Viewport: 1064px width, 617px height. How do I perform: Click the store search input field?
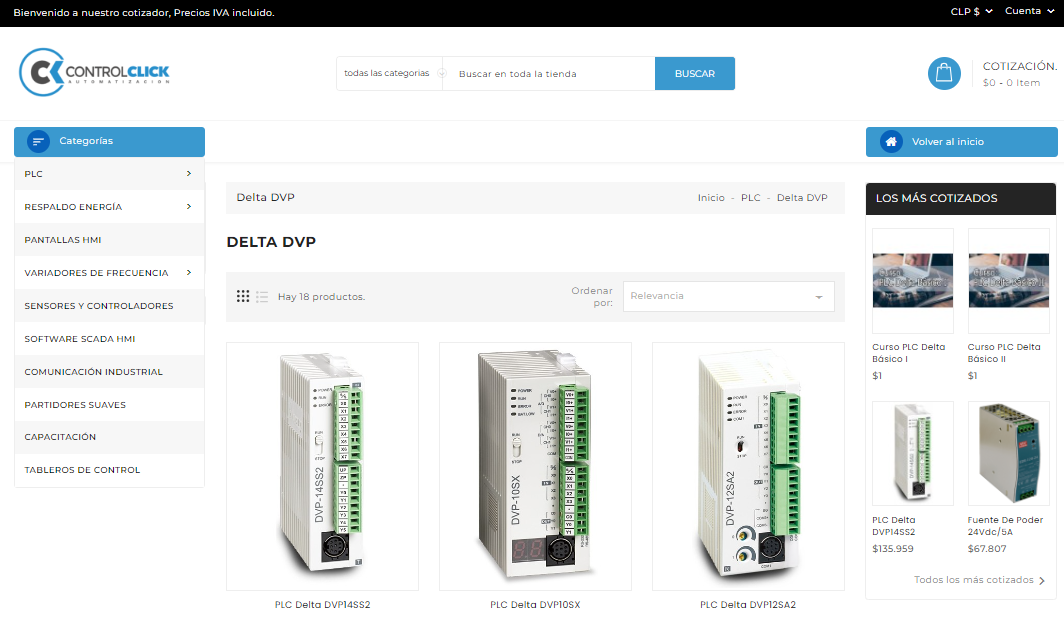click(x=550, y=74)
